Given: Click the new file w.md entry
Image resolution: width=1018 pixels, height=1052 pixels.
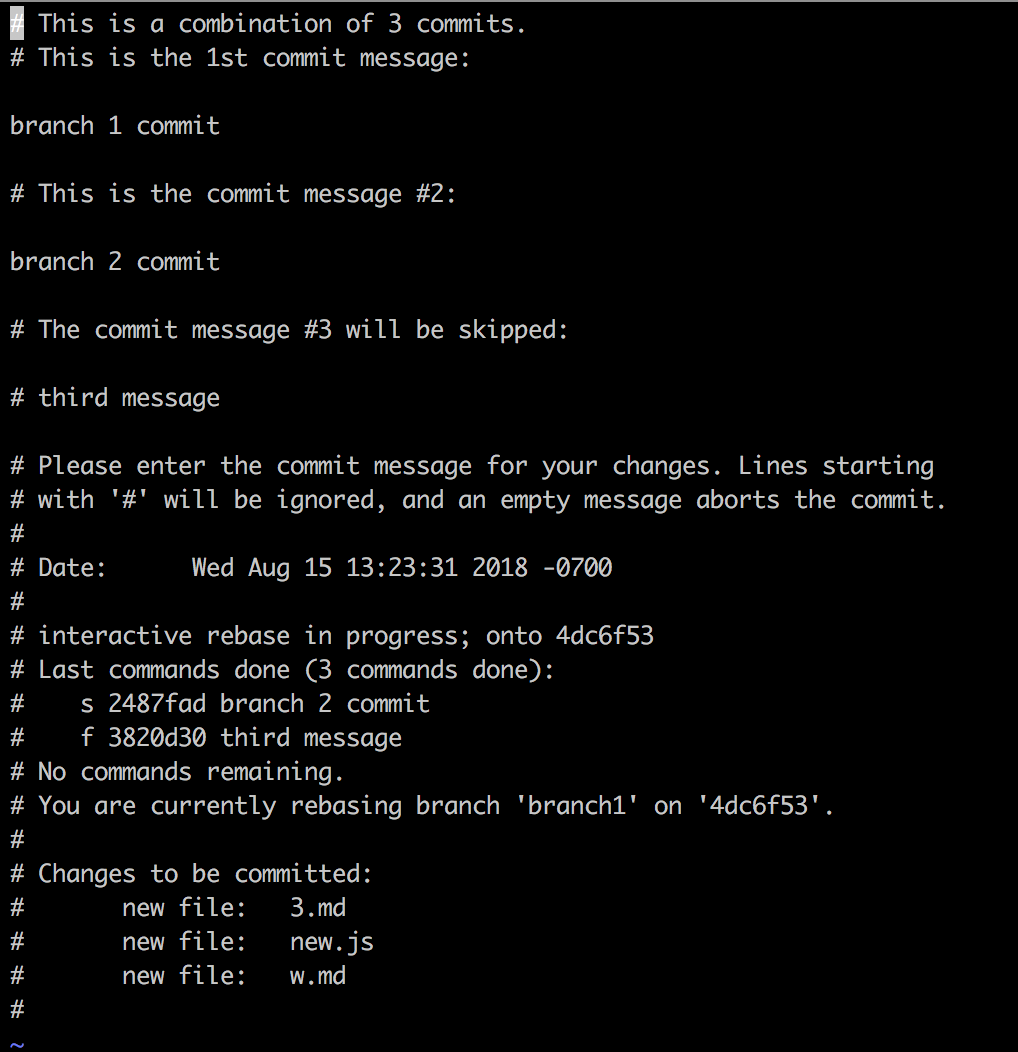Looking at the screenshot, I should coord(234,976).
